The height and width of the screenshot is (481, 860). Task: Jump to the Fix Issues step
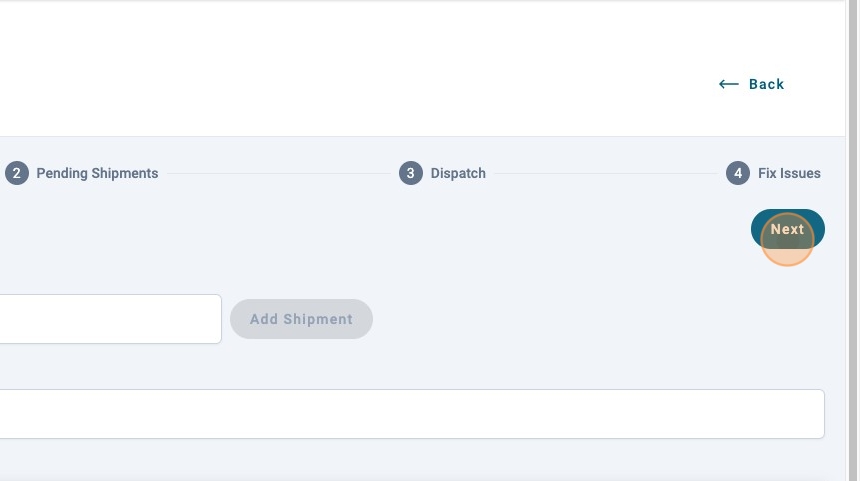click(789, 173)
